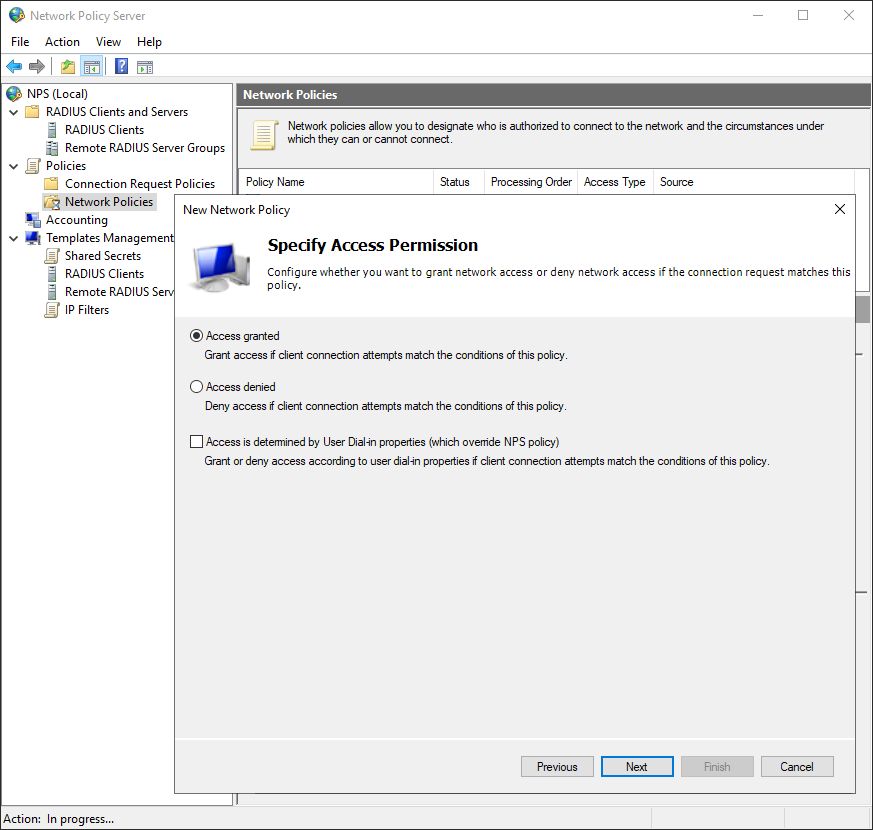873x830 pixels.
Task: Sort by the Policy Name column header
Action: click(x=336, y=182)
